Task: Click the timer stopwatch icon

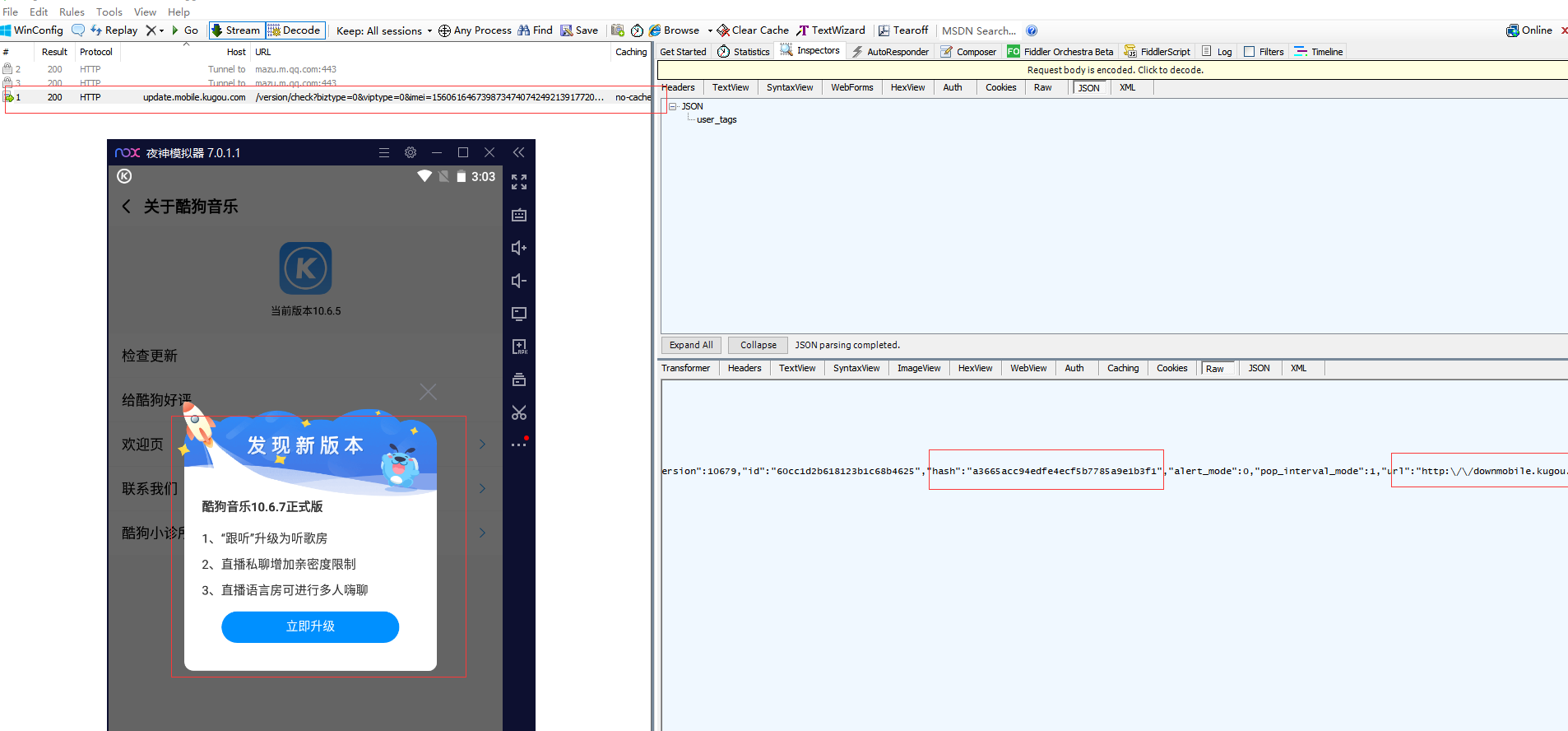Action: tap(637, 30)
